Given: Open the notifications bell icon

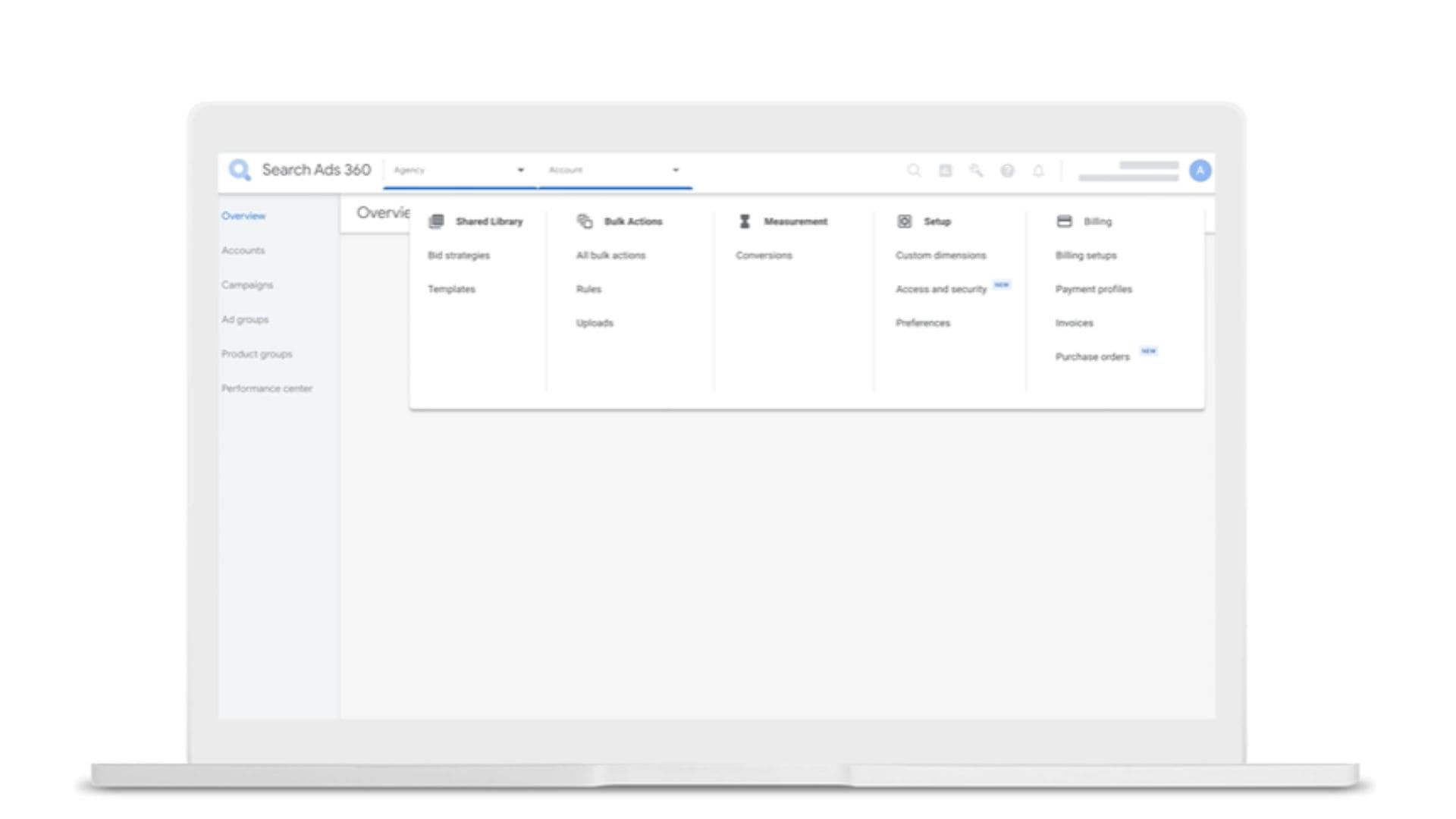Looking at the screenshot, I should pos(1038,171).
